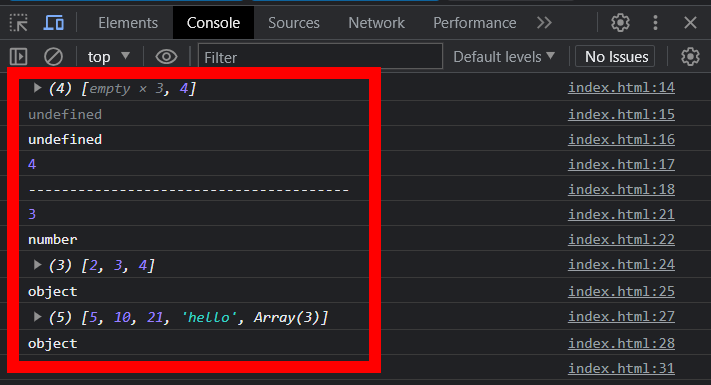Select the gray undefined log text
This screenshot has width=711, height=385.
click(65, 114)
